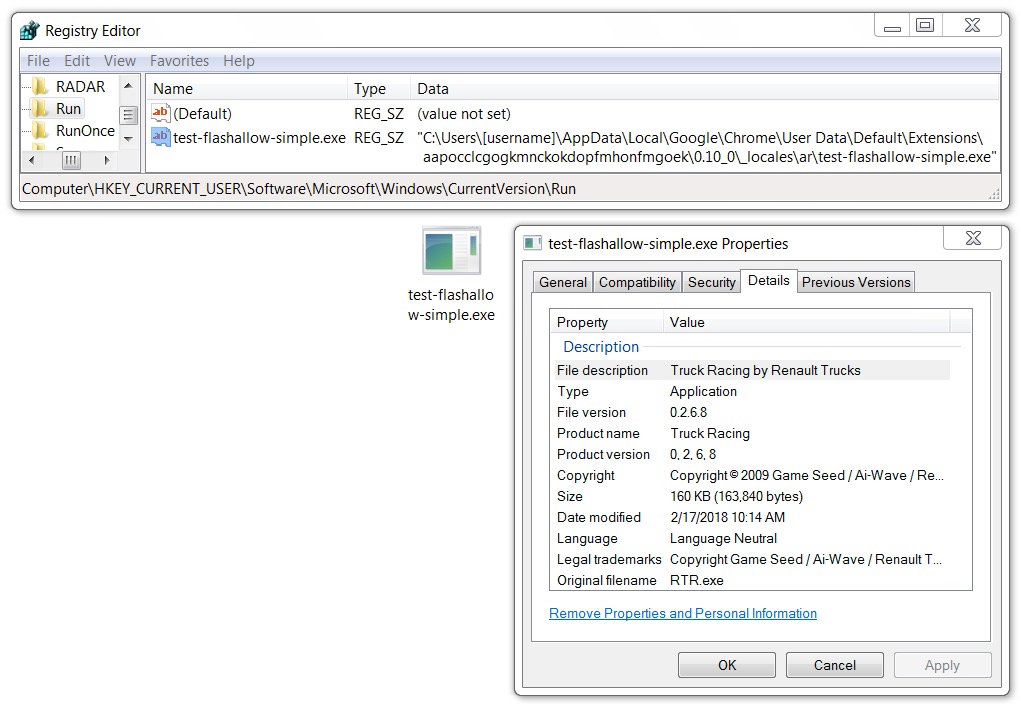Click the OK button
Image resolution: width=1021 pixels, height=706 pixels.
click(727, 665)
